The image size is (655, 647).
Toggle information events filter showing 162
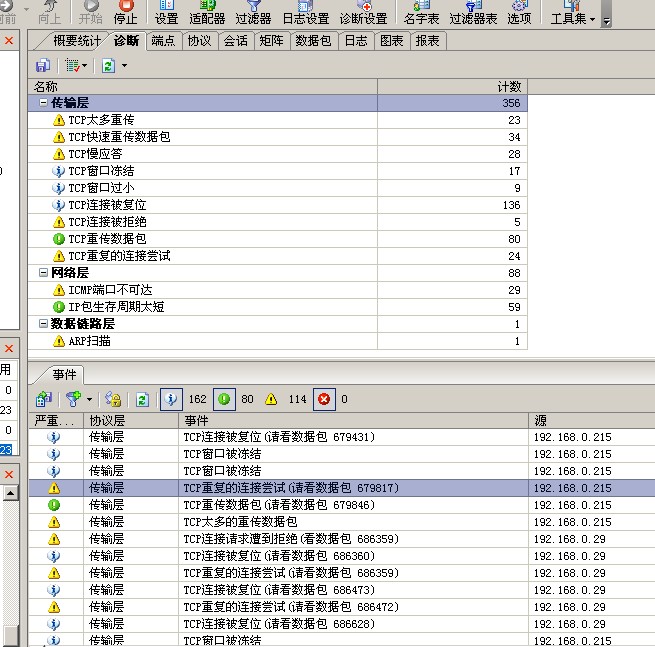[171, 399]
